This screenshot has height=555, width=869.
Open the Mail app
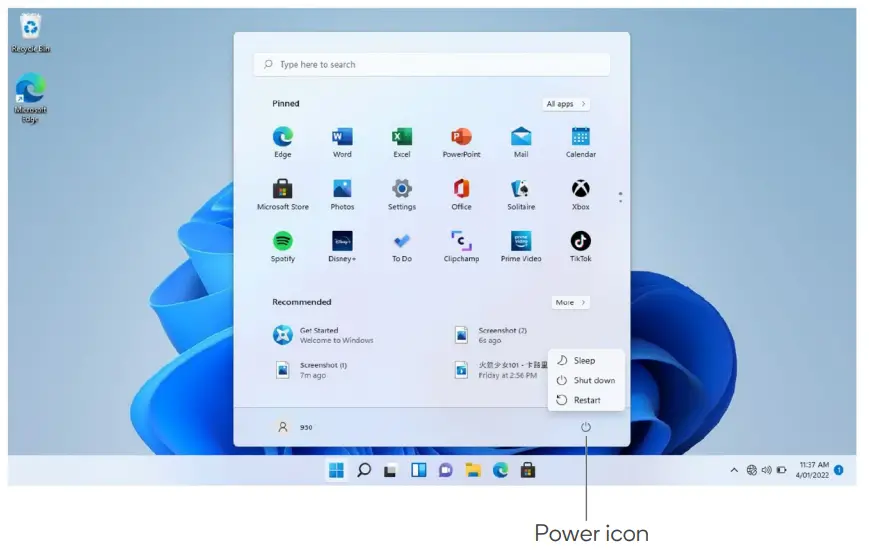click(521, 142)
